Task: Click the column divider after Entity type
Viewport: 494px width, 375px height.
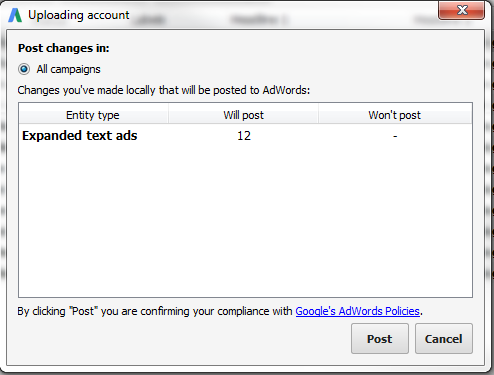Action: (168, 115)
